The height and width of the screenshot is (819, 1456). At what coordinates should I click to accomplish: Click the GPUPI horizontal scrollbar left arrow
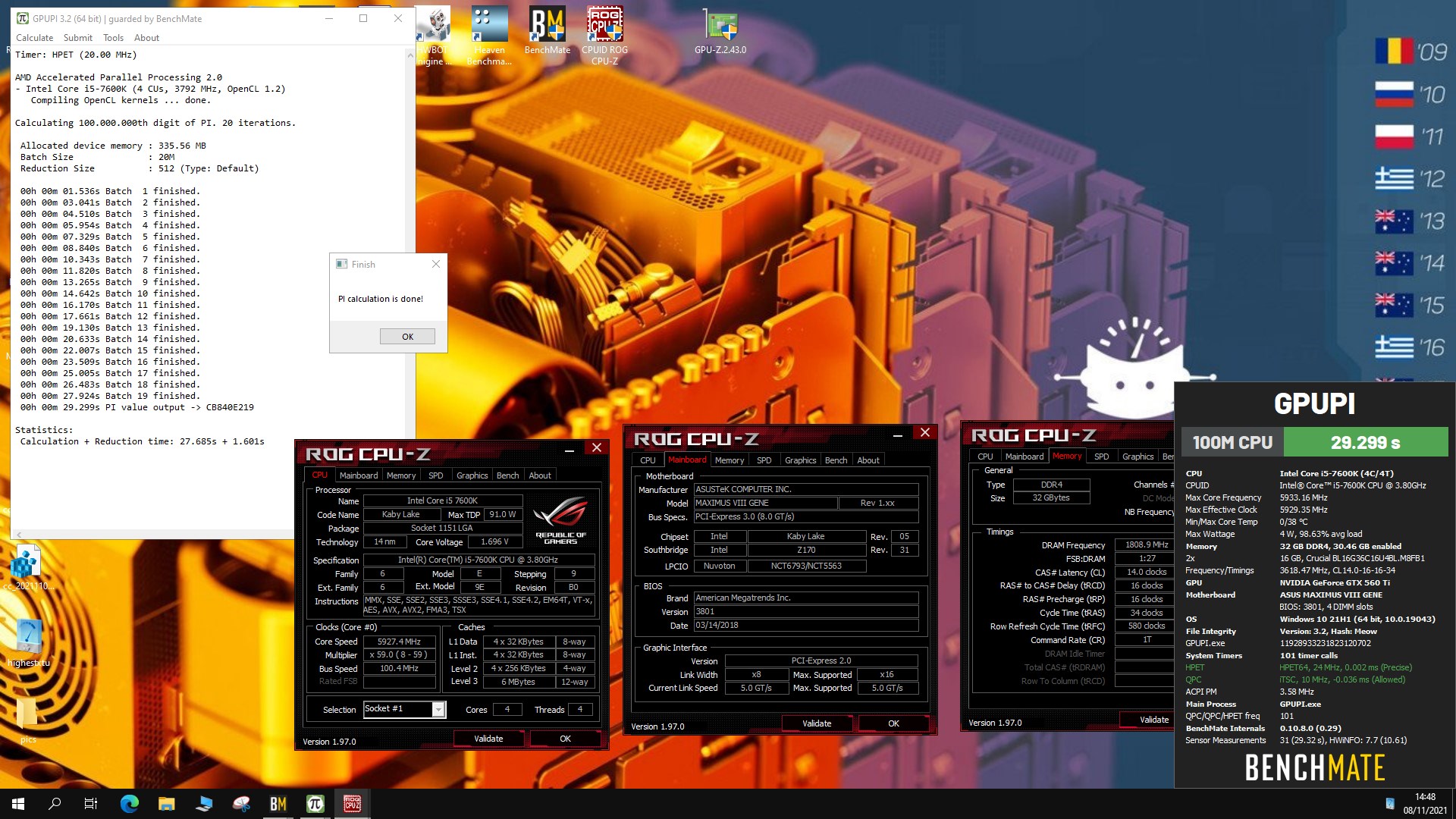[19, 534]
